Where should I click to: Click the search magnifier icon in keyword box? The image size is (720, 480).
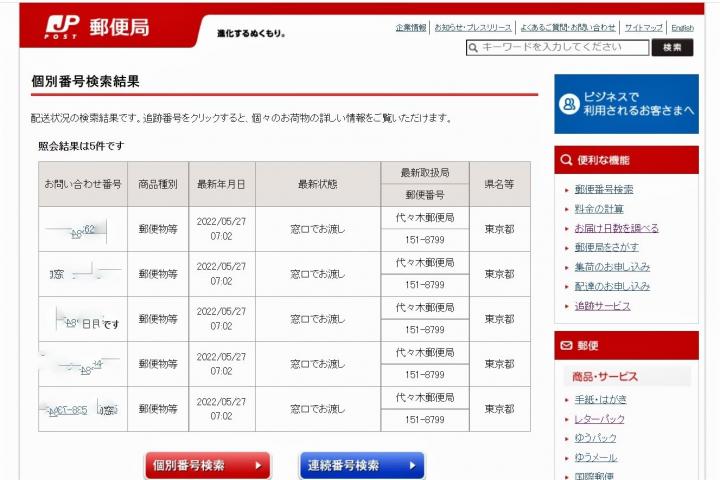tap(473, 47)
